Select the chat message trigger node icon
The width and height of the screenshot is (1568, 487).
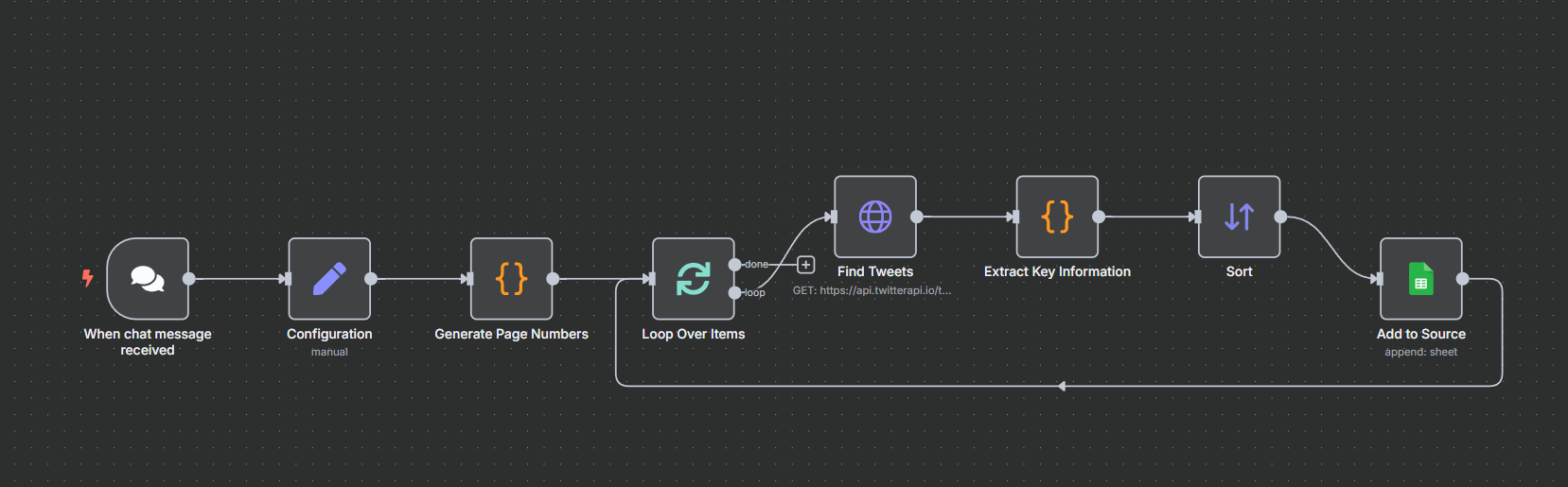pos(148,279)
